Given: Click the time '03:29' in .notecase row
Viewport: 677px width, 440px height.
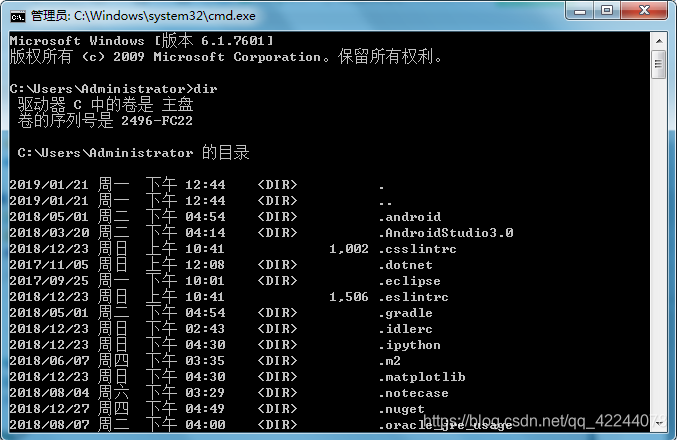Looking at the screenshot, I should point(205,393).
